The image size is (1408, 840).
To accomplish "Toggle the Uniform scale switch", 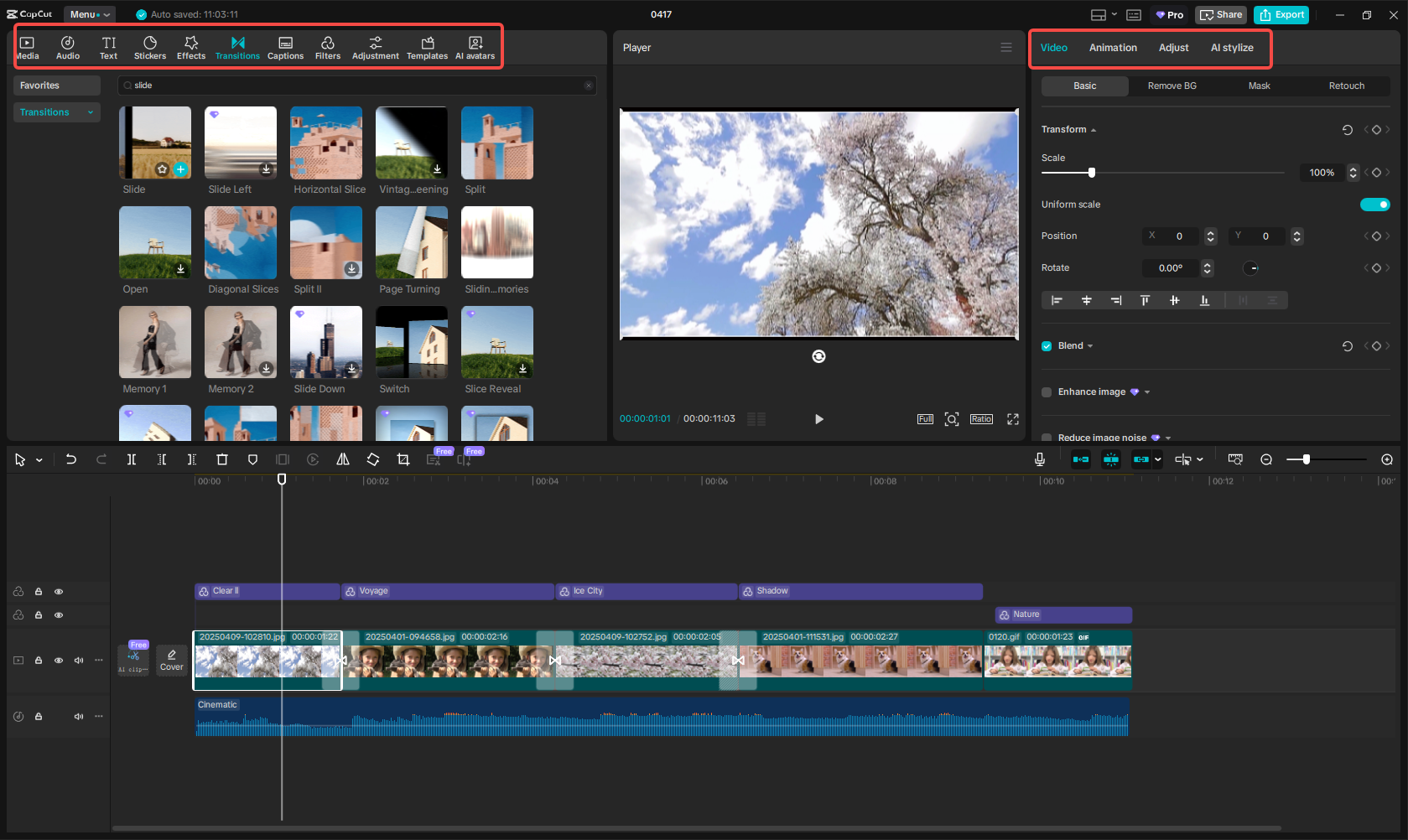I will pyautogui.click(x=1374, y=205).
